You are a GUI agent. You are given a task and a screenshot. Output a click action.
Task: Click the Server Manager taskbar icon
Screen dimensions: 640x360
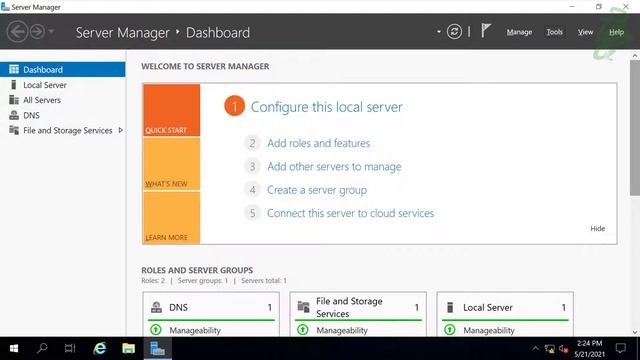click(x=158, y=348)
